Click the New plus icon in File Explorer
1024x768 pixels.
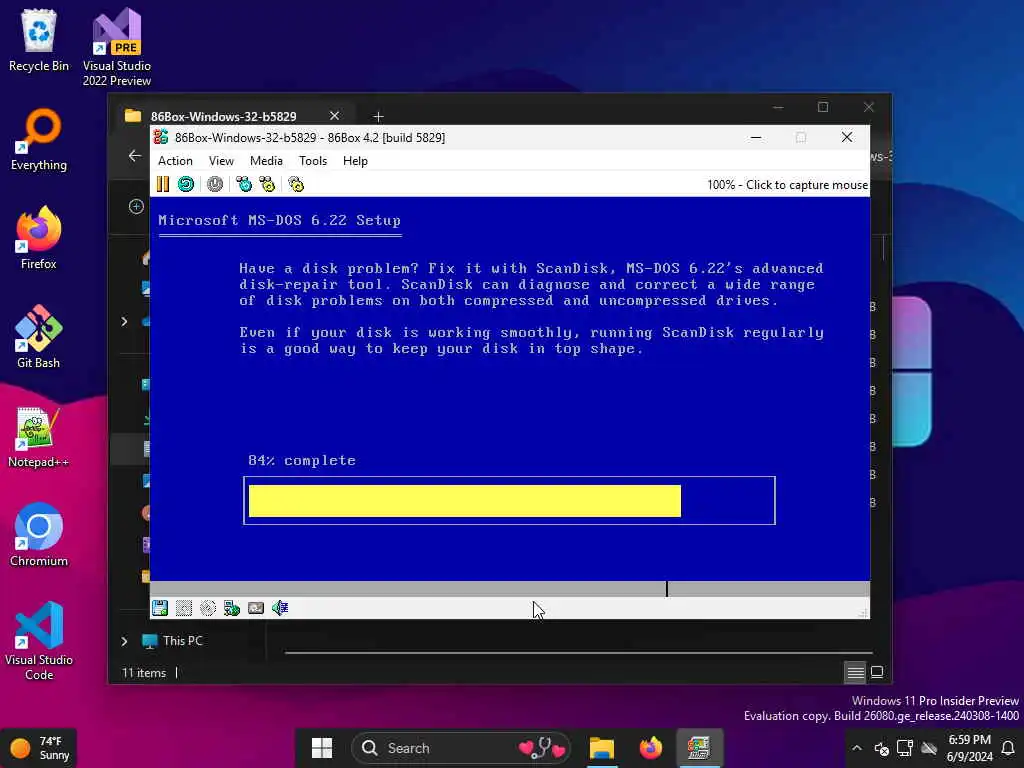click(x=136, y=206)
